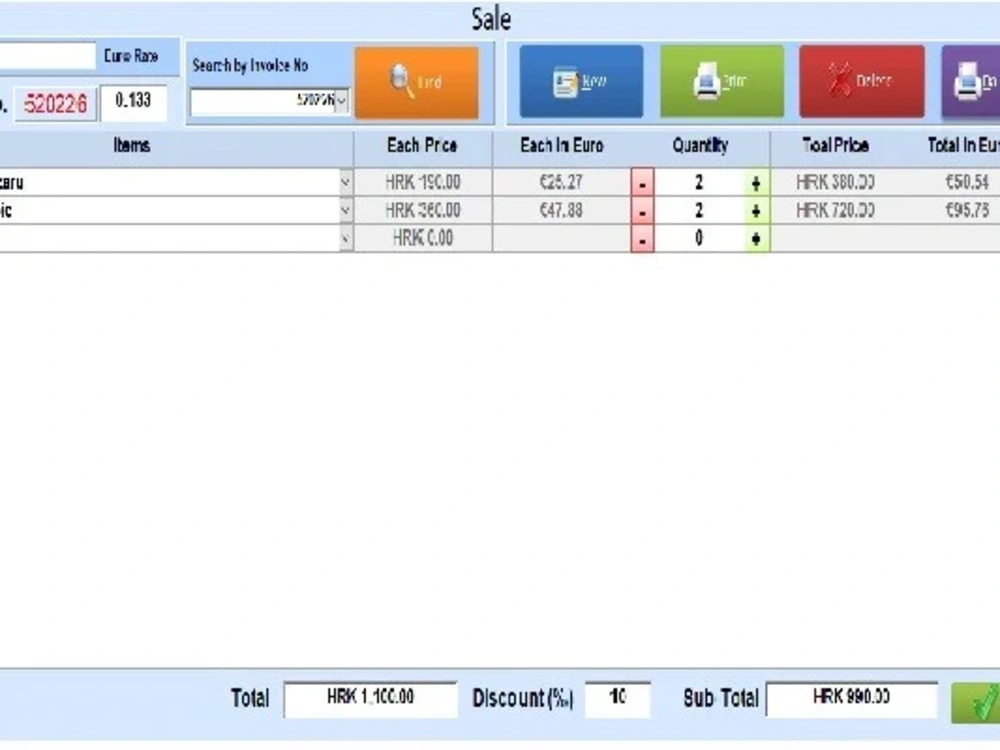
Task: Click the purple printer button at right edge
Action: click(971, 81)
